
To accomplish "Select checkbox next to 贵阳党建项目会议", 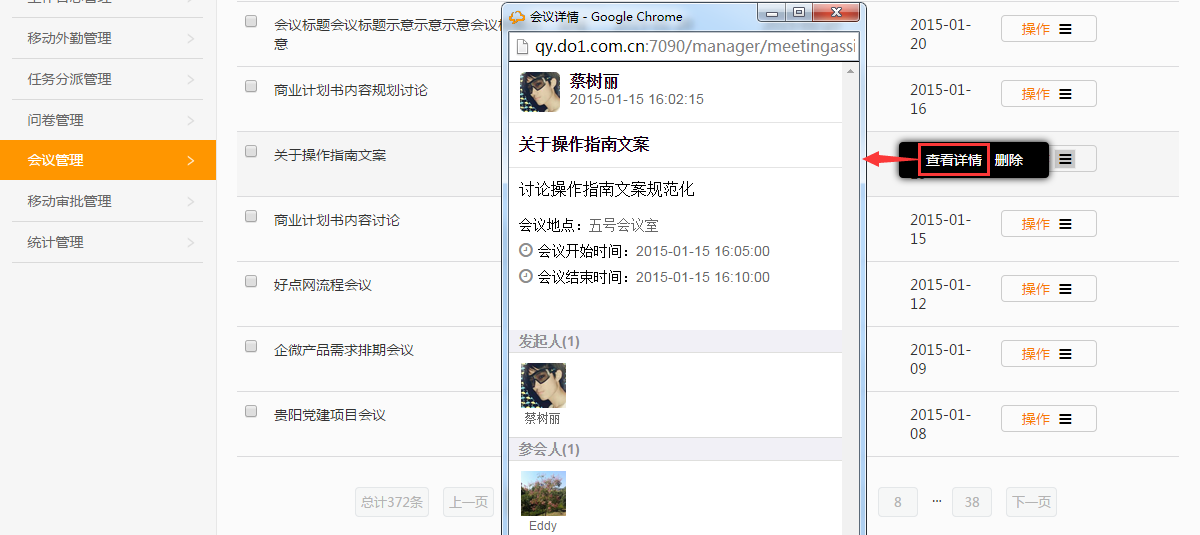I will (x=251, y=411).
